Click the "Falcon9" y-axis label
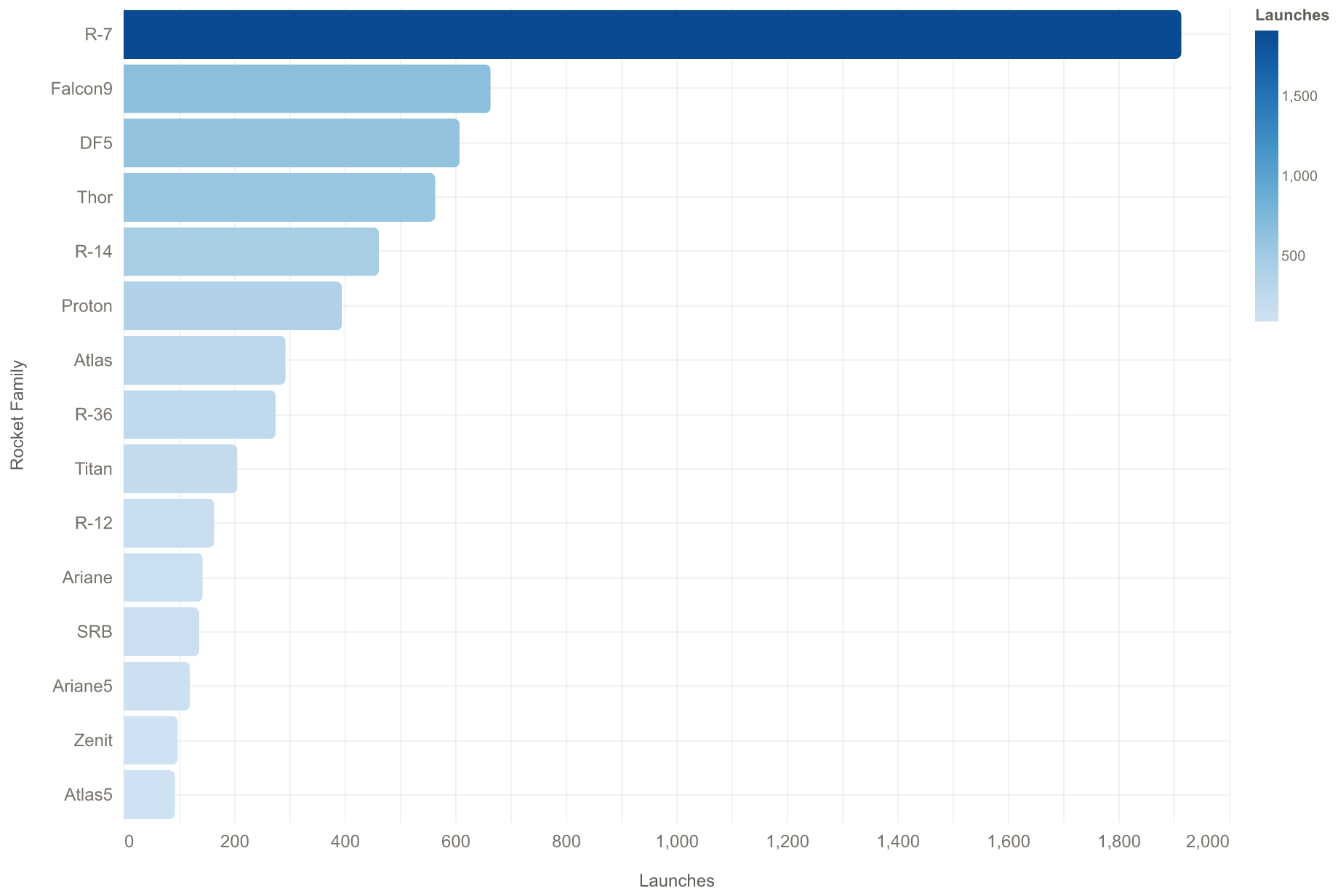This screenshot has height=896, width=1338. [x=81, y=89]
